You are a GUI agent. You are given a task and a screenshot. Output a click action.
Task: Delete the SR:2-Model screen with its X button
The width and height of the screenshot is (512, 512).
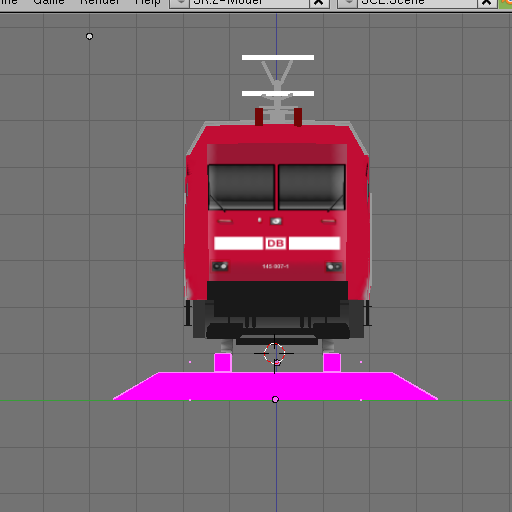pos(319,3)
